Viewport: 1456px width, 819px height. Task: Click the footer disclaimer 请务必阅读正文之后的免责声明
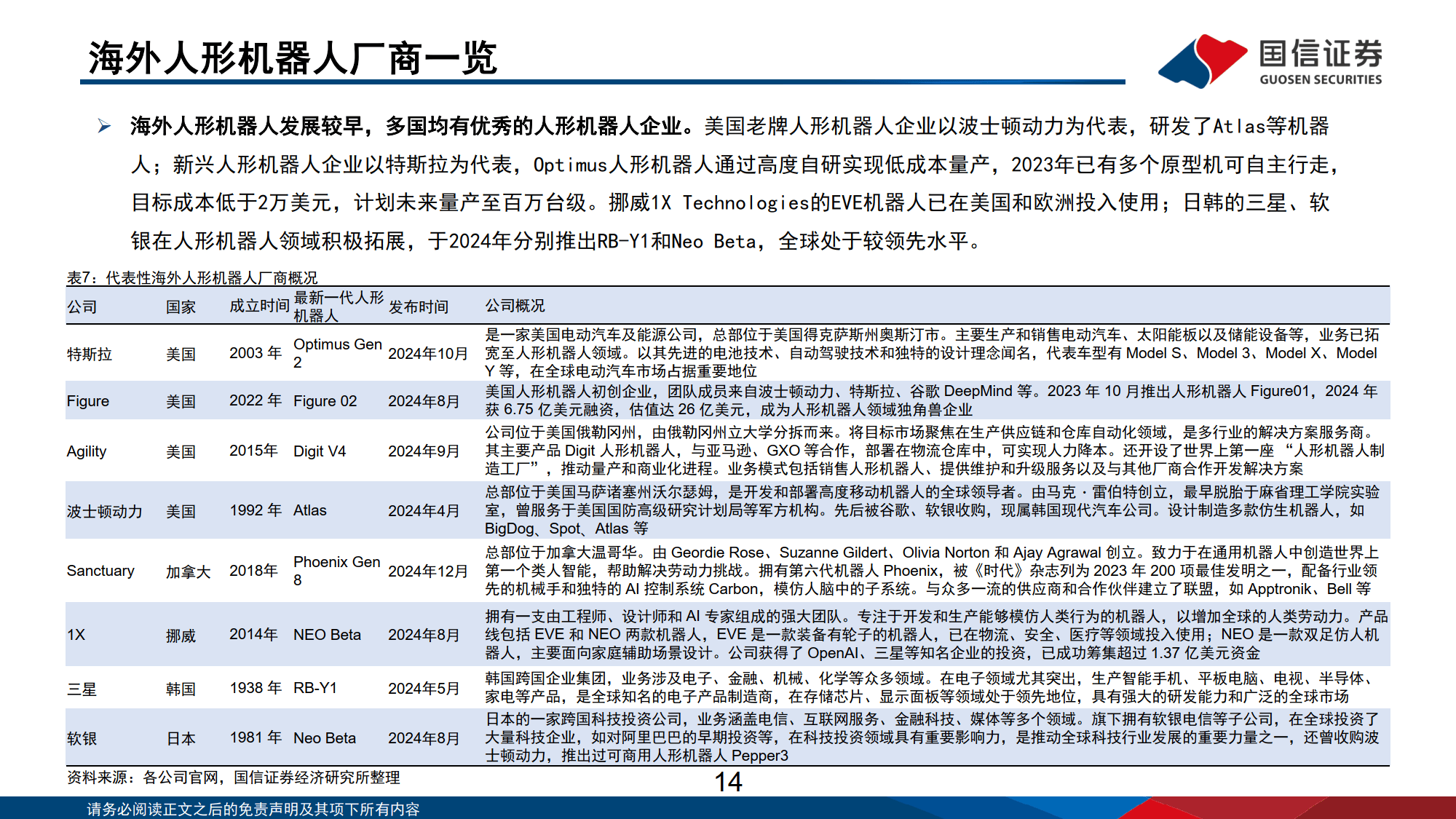253,810
